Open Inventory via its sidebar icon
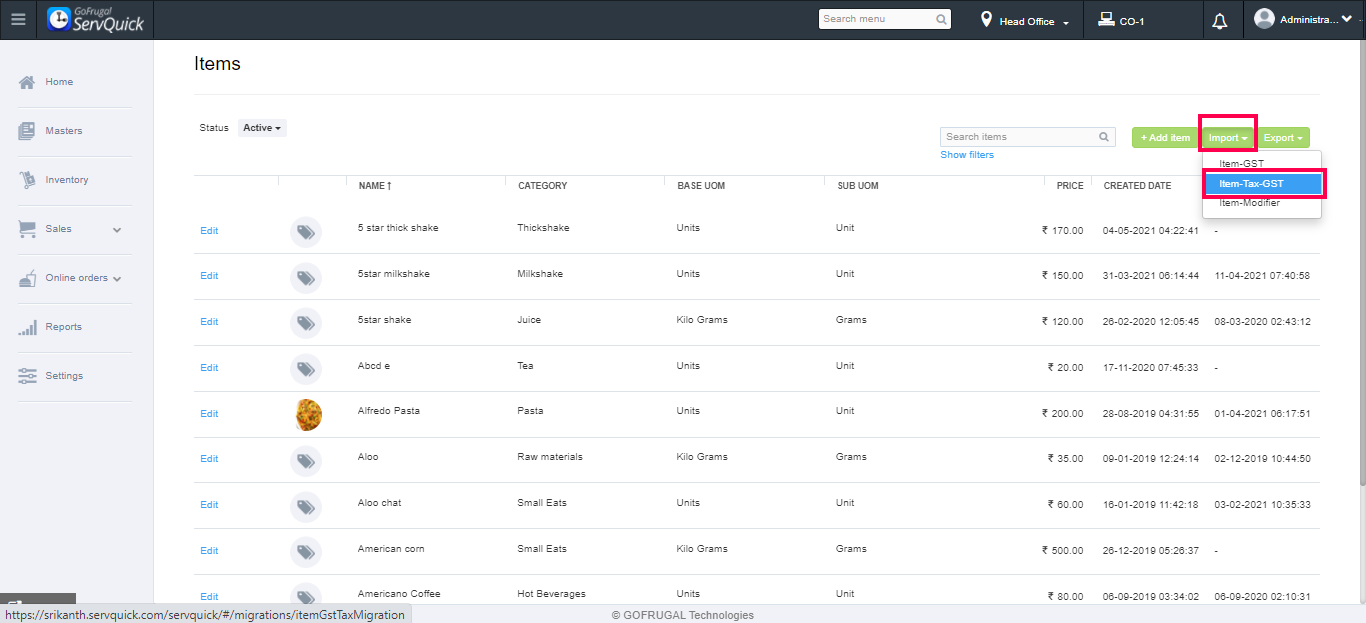The image size is (1366, 623). coord(28,180)
